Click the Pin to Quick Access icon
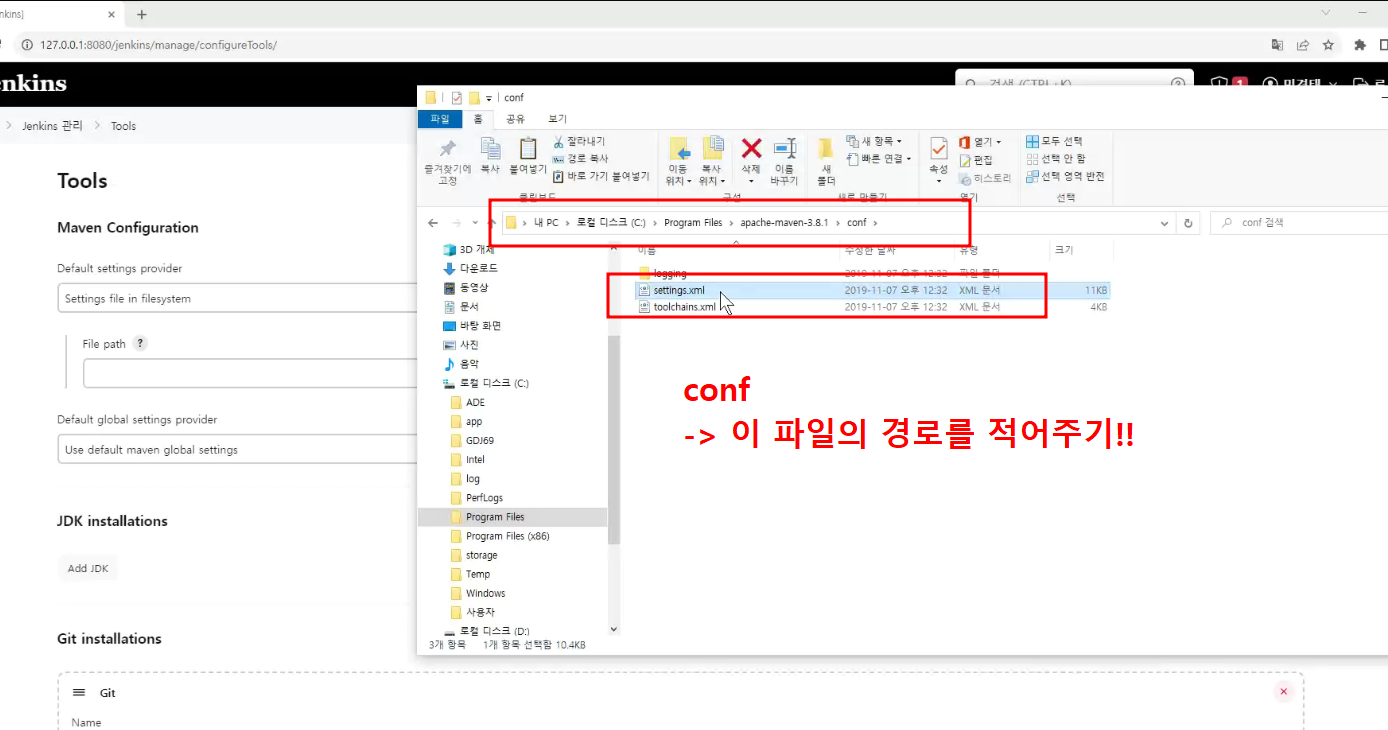The width and height of the screenshot is (1388, 730). point(447,149)
